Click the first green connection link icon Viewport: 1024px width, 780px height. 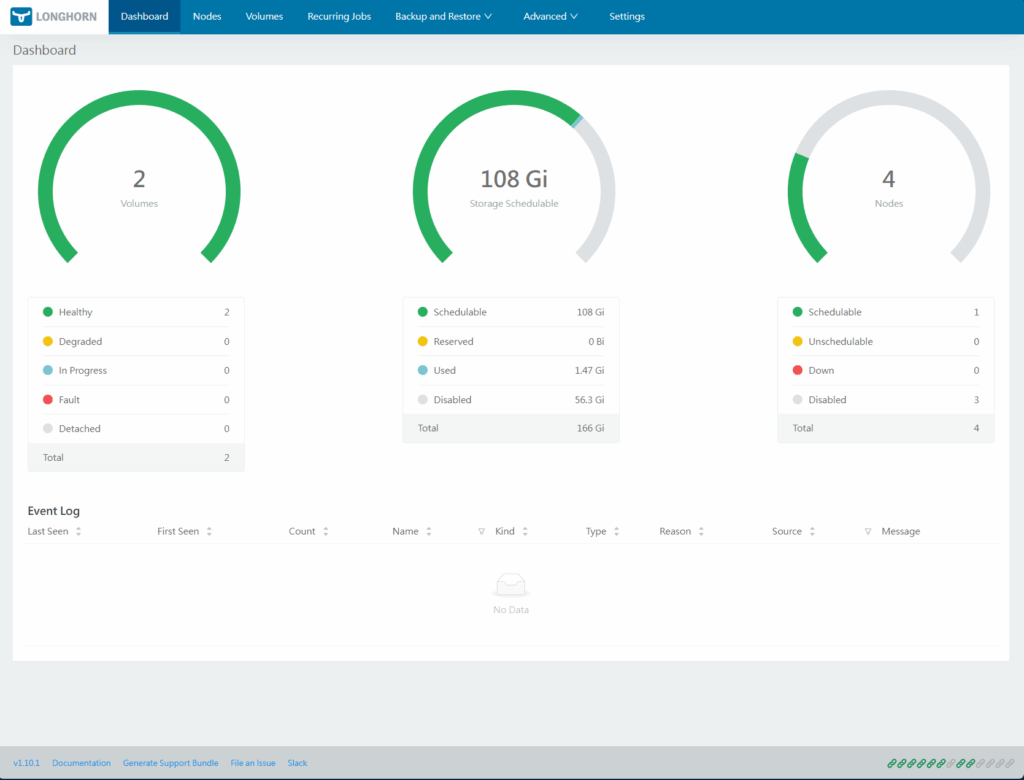tap(891, 763)
